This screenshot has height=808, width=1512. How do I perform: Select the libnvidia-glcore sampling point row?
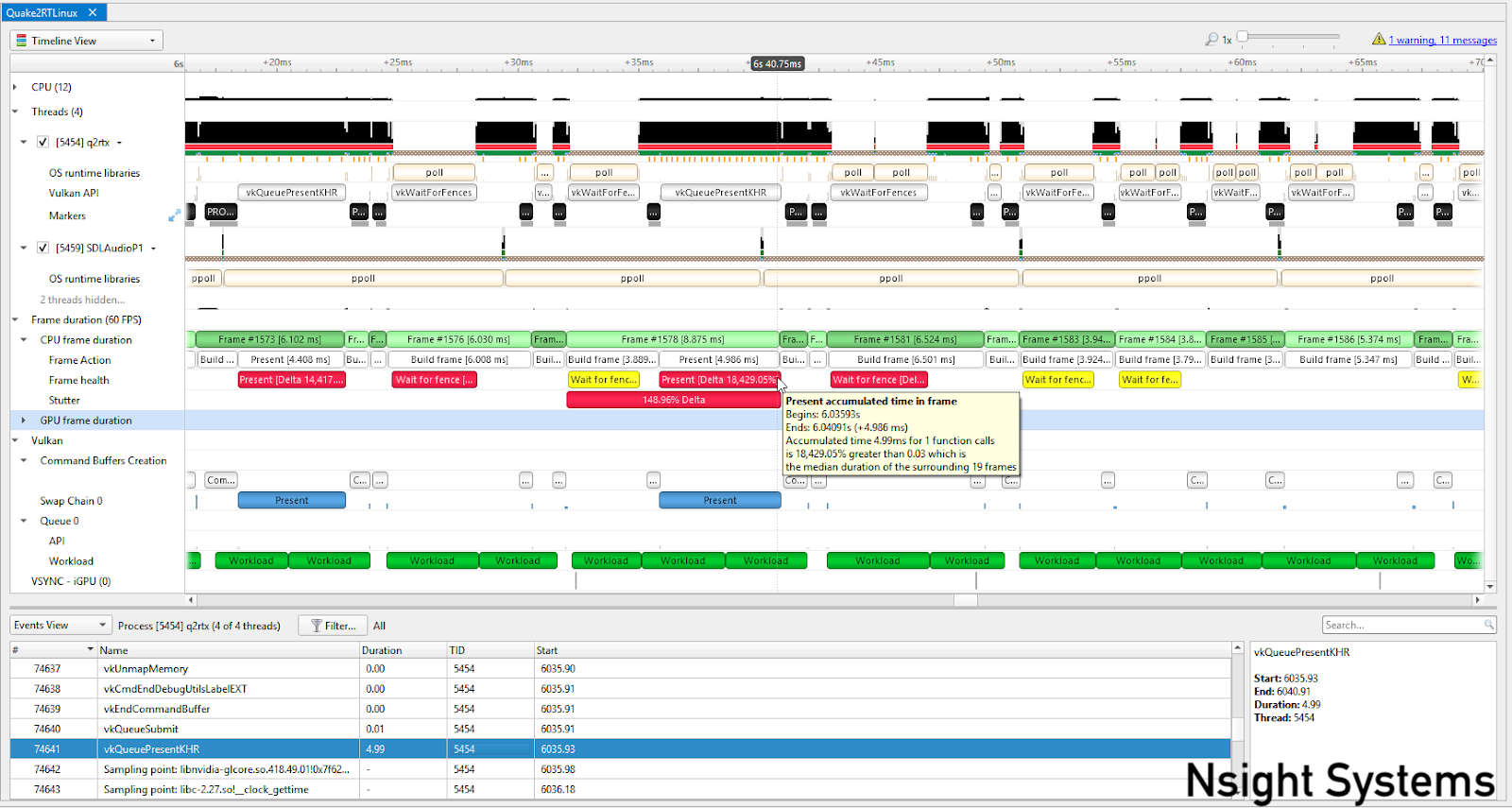tap(620, 769)
